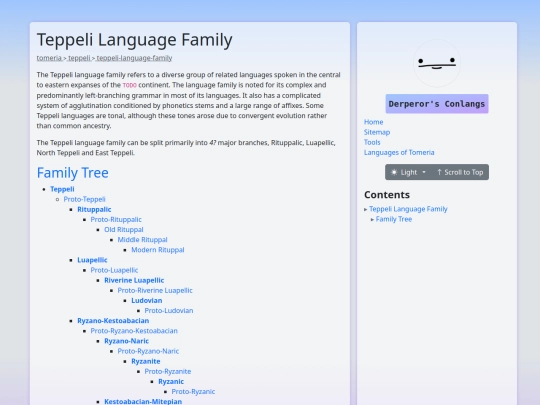Open the Ryzanite branch

(146, 361)
